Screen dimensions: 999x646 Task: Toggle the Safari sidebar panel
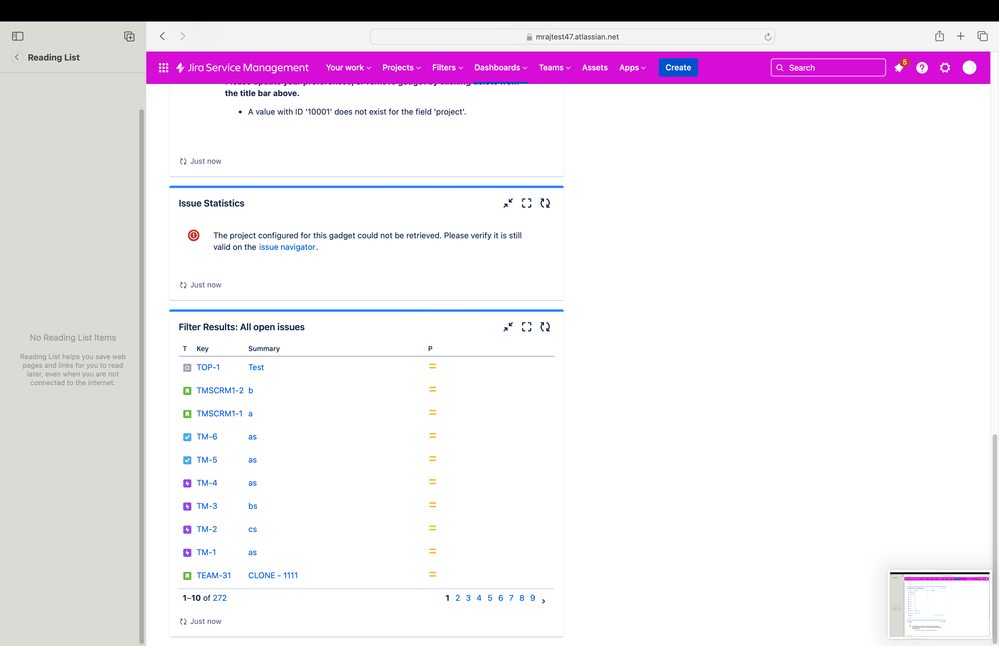tap(17, 35)
